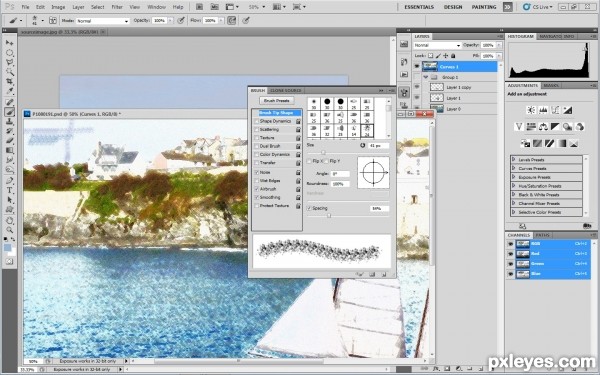Enable the Shape Dynamics checkbox
The image size is (600, 375).
coord(257,121)
